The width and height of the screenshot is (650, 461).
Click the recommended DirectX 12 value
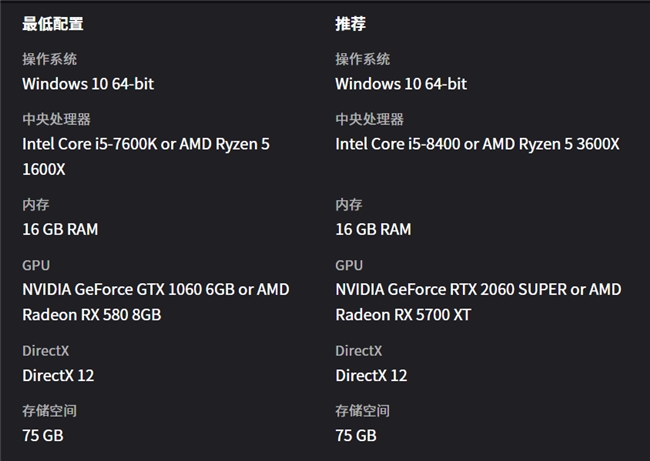pyautogui.click(x=371, y=376)
